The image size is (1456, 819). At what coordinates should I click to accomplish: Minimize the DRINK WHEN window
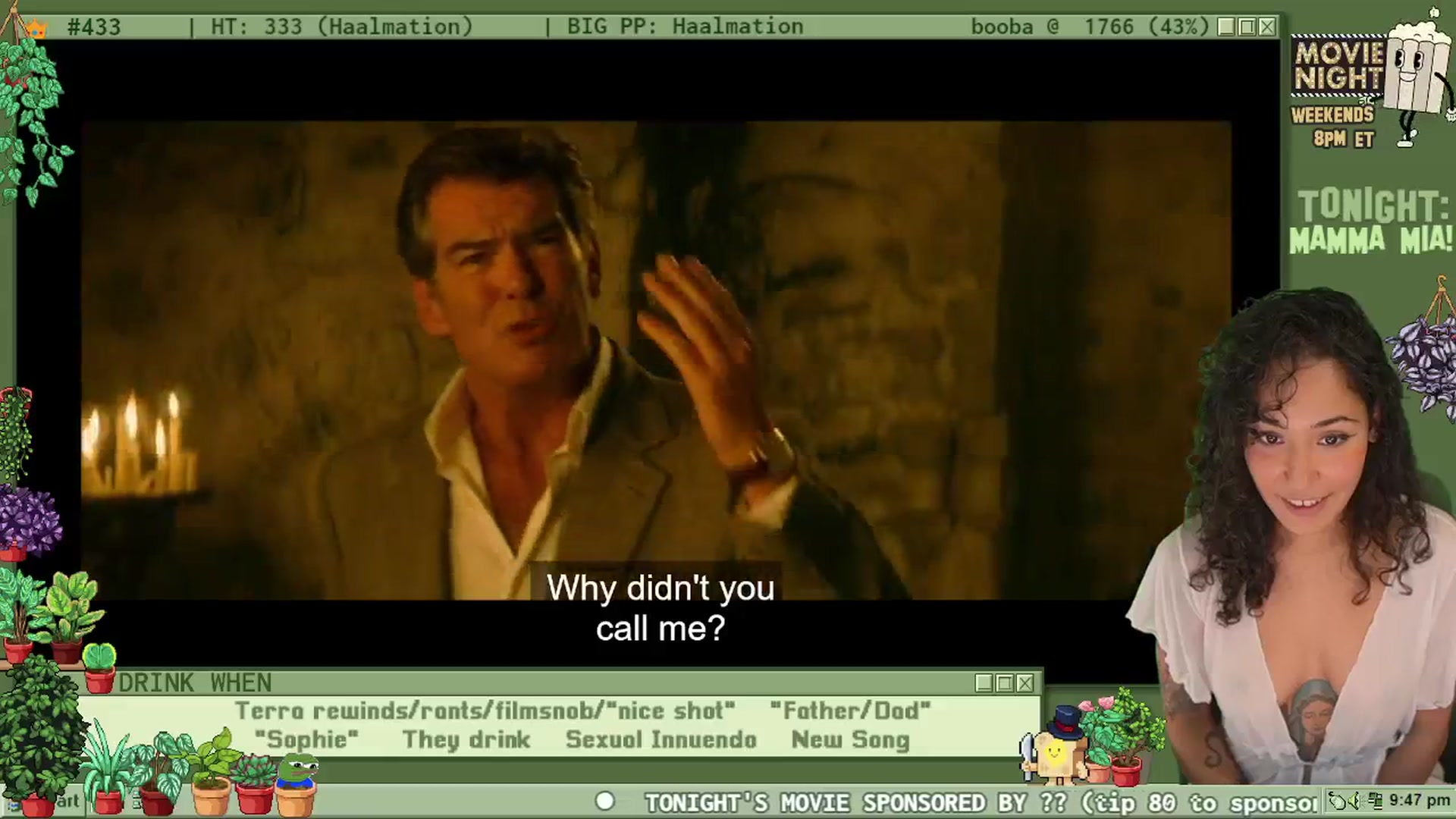tap(984, 683)
